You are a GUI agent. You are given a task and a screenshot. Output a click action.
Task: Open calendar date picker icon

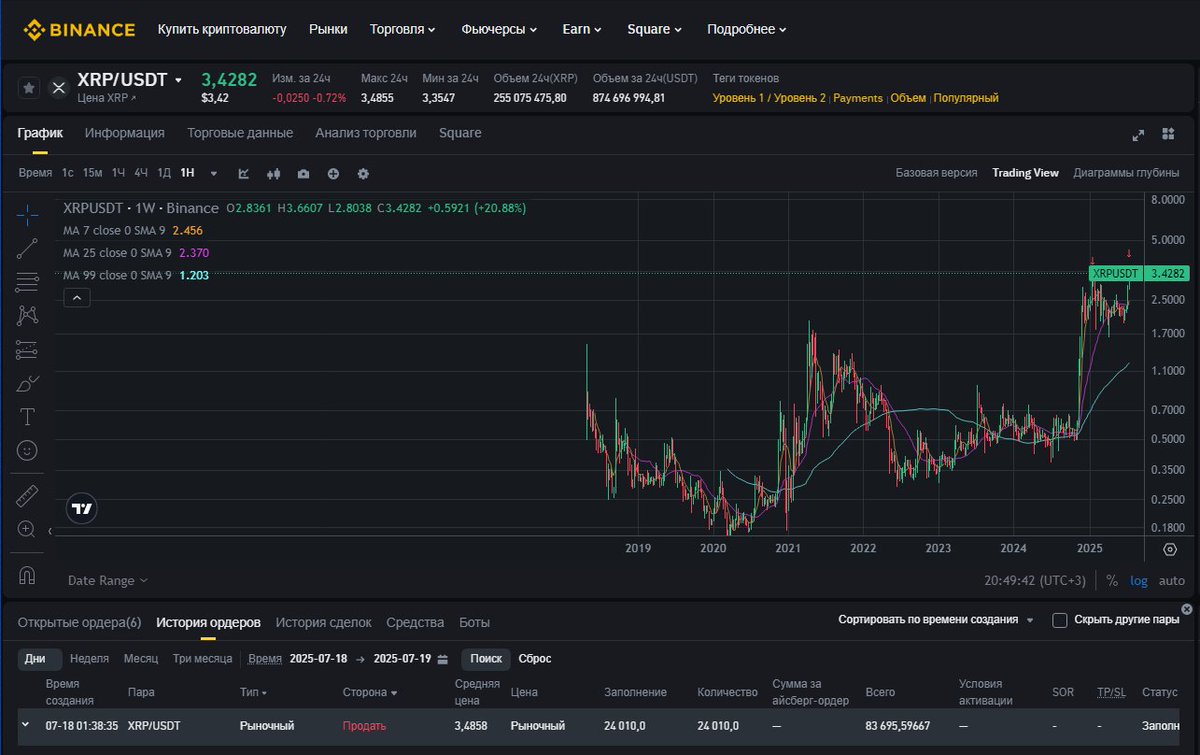coord(443,659)
